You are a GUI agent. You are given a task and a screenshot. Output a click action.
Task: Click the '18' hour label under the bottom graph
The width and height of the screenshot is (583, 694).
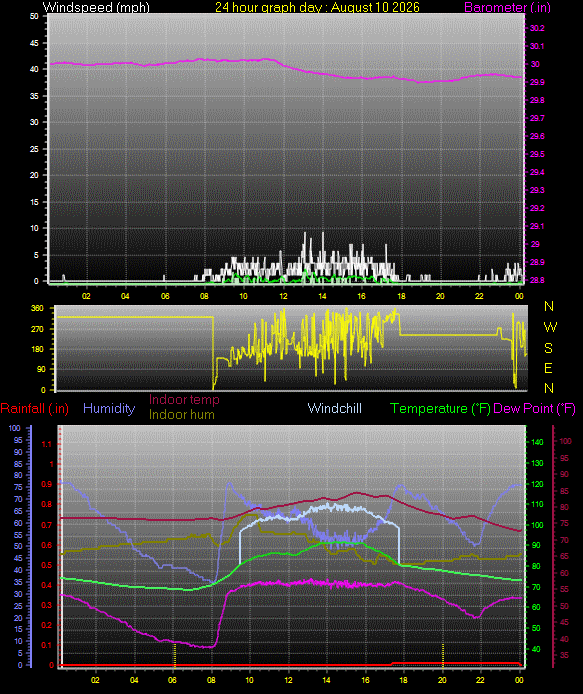pos(403,680)
